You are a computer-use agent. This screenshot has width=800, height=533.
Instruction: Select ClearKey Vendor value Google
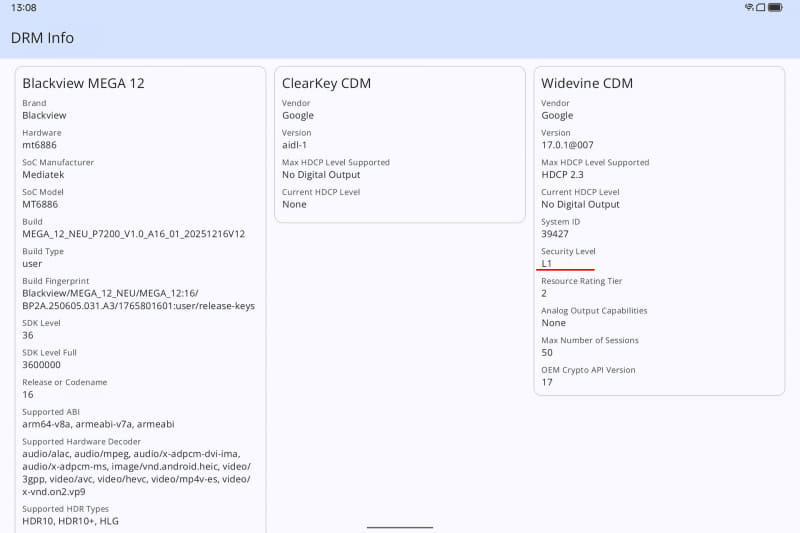(298, 116)
